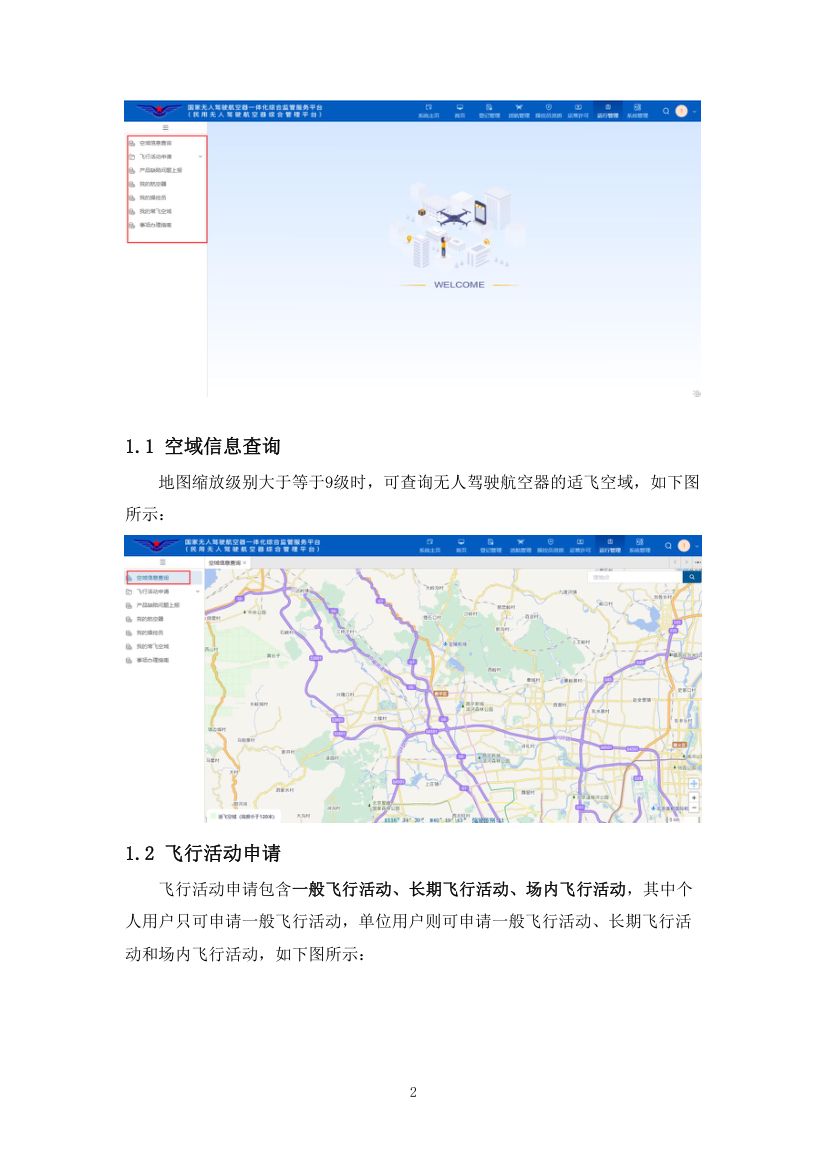Select 运行管理 in map screenshot navbar
Screen dimensions: 827x1170
pyautogui.click(x=610, y=545)
